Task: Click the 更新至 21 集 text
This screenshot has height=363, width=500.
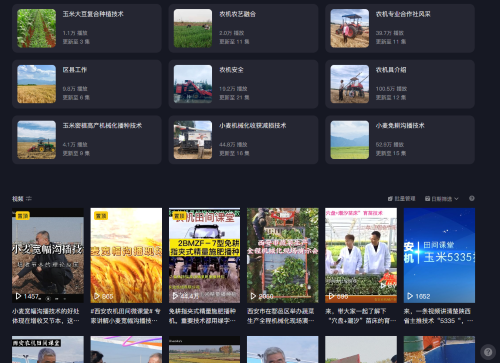Action: tap(234, 97)
